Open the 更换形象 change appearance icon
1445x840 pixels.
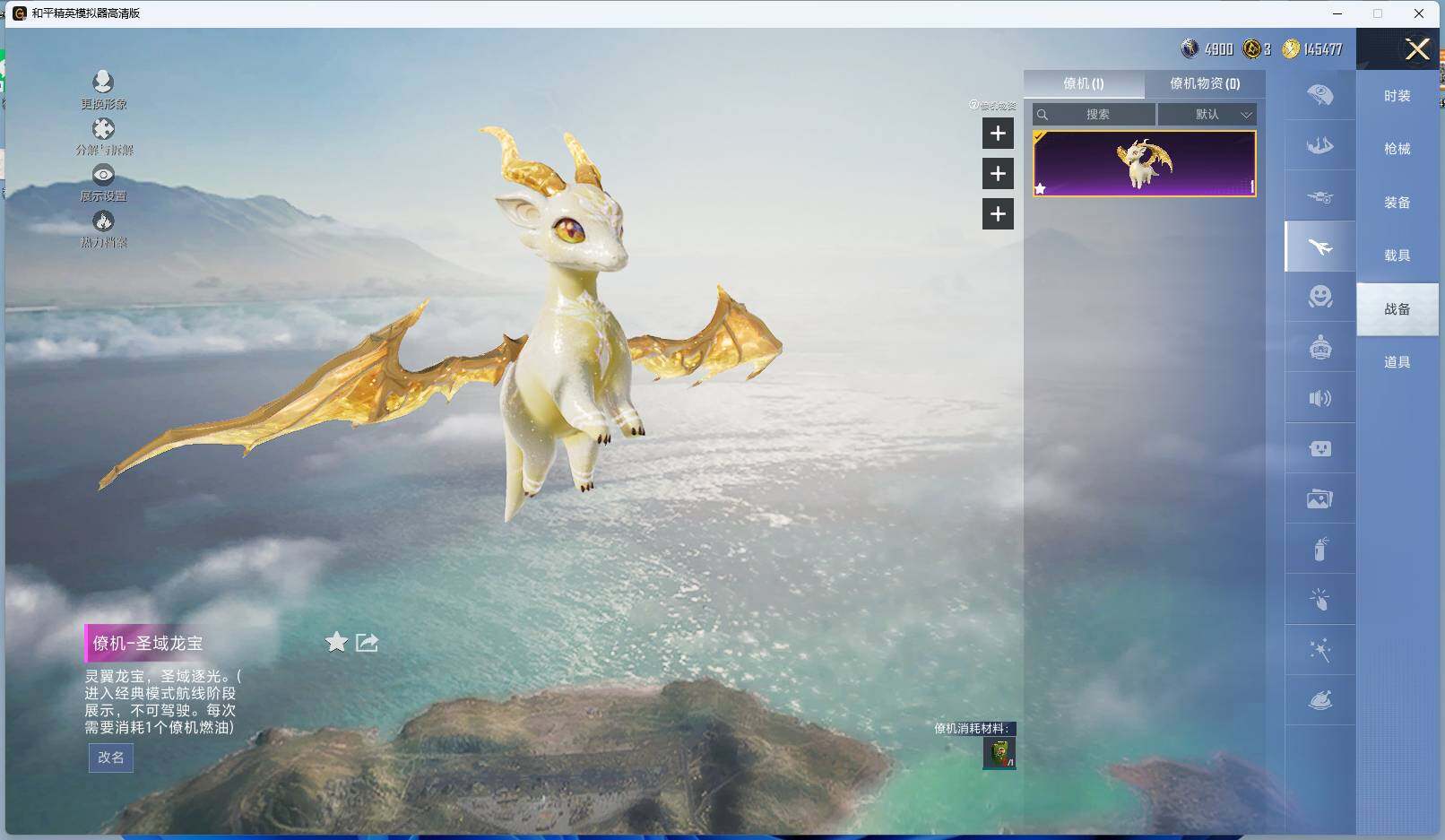click(x=103, y=82)
